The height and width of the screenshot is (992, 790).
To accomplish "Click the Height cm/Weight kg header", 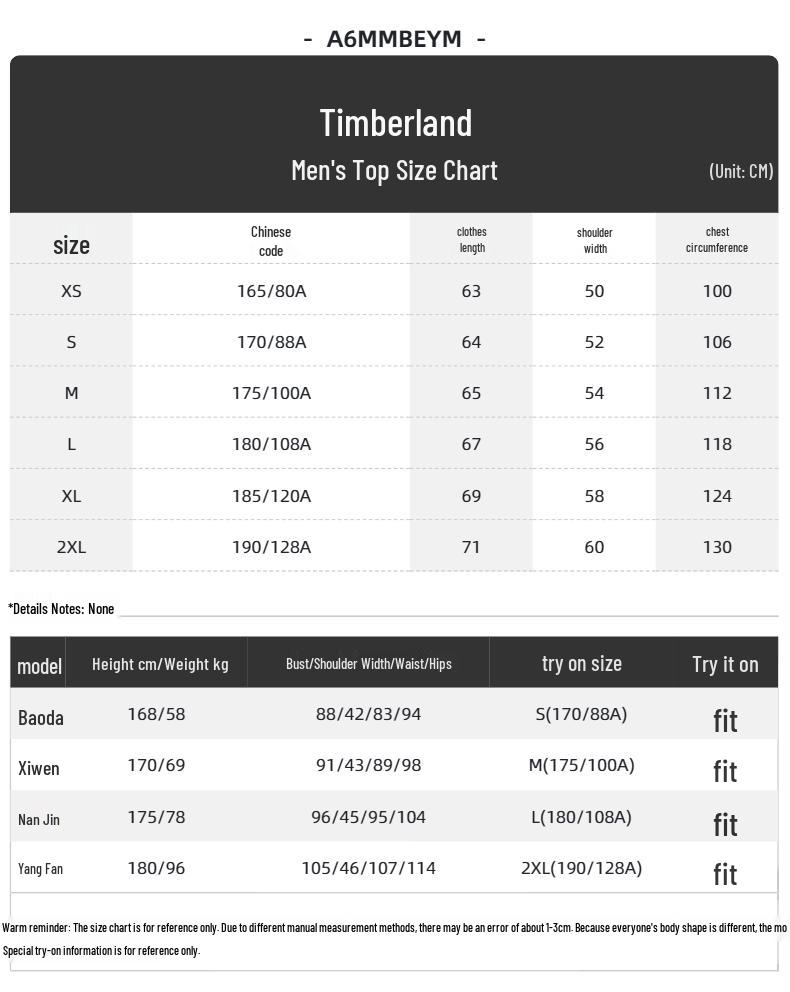I will tap(160, 664).
